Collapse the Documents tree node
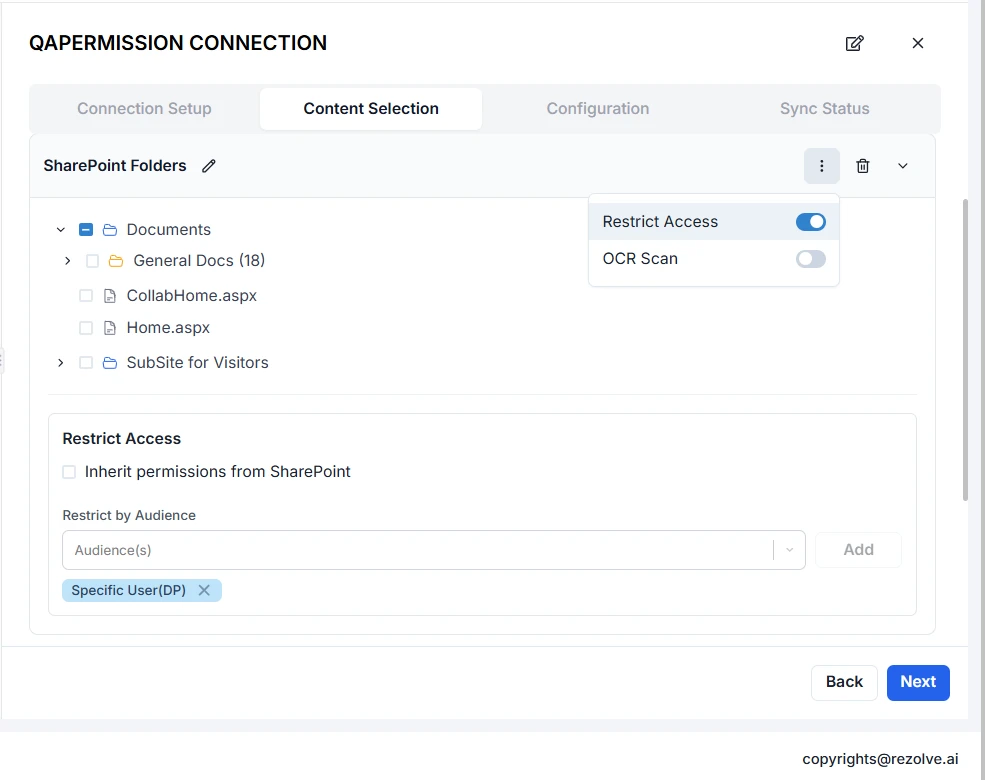Viewport: 985px width, 780px height. [x=61, y=230]
